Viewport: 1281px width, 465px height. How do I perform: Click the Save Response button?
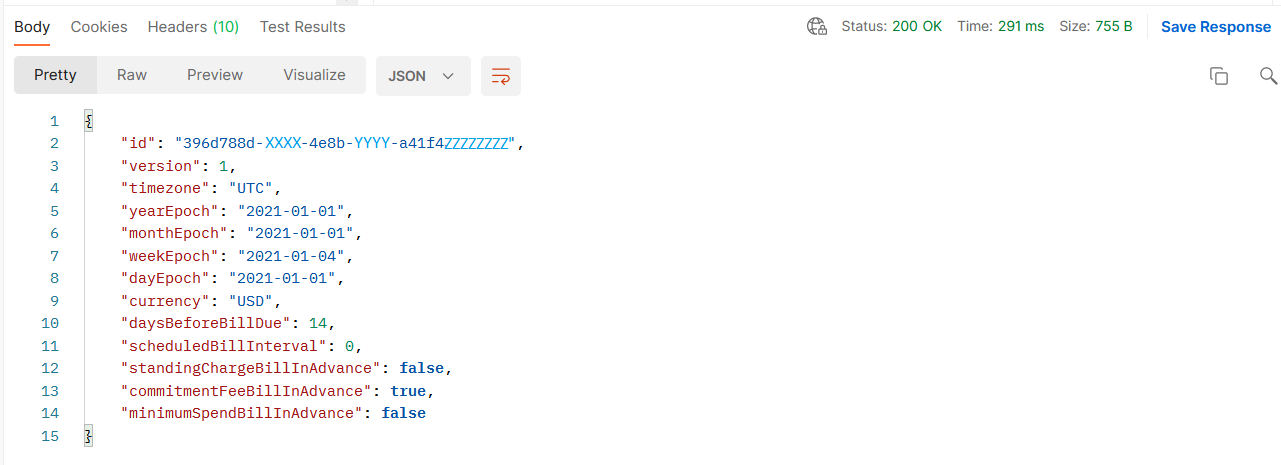[x=1216, y=27]
